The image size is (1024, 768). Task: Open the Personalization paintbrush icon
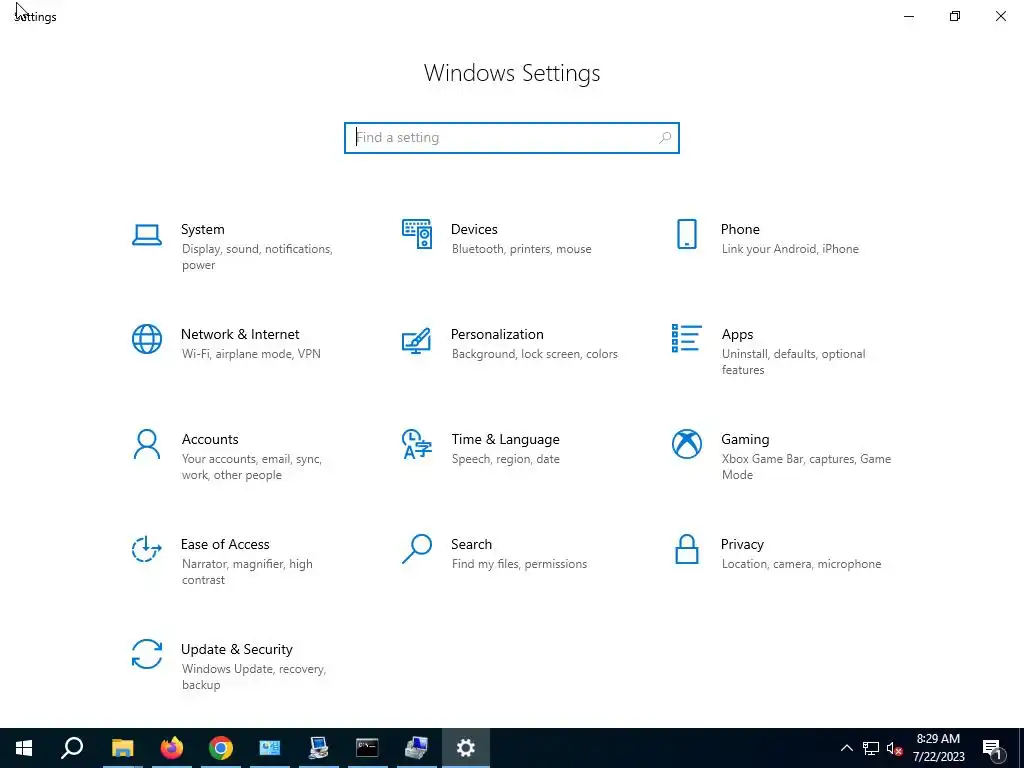click(x=417, y=340)
